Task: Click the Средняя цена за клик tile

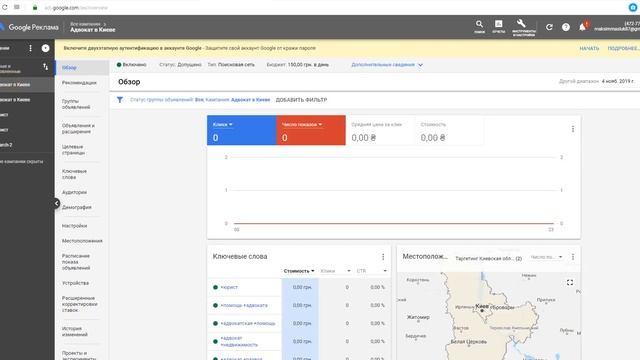Action: [380, 131]
